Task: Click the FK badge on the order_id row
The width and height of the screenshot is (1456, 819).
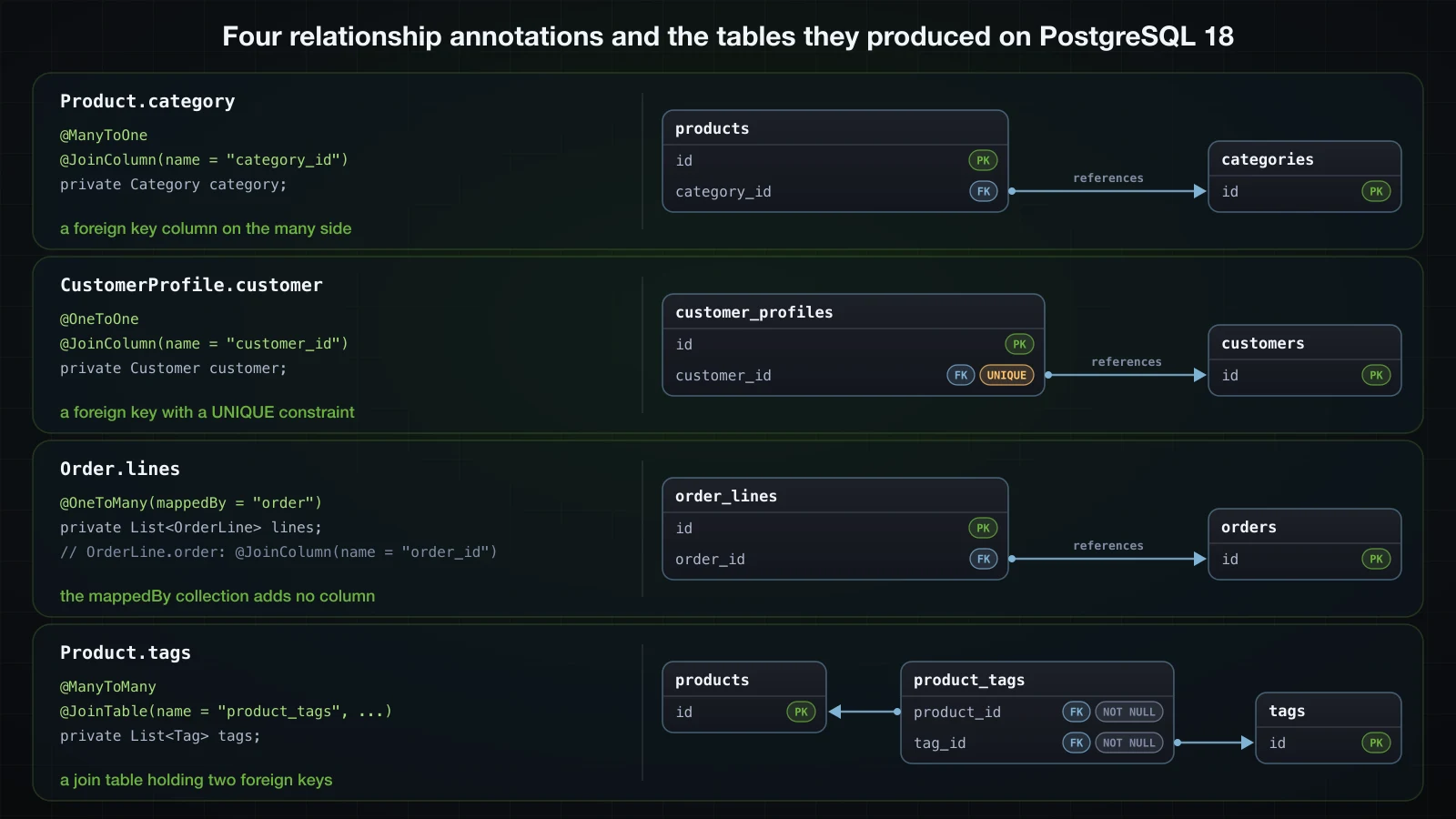Action: [x=984, y=559]
